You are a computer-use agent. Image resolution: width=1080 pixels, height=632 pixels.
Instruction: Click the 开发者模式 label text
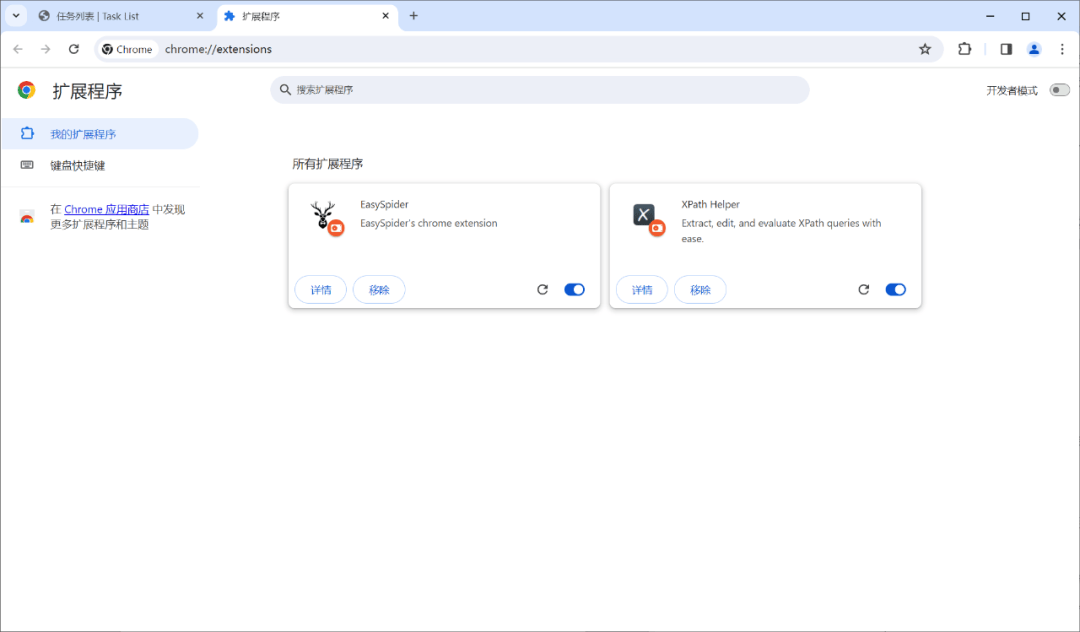click(x=1012, y=90)
